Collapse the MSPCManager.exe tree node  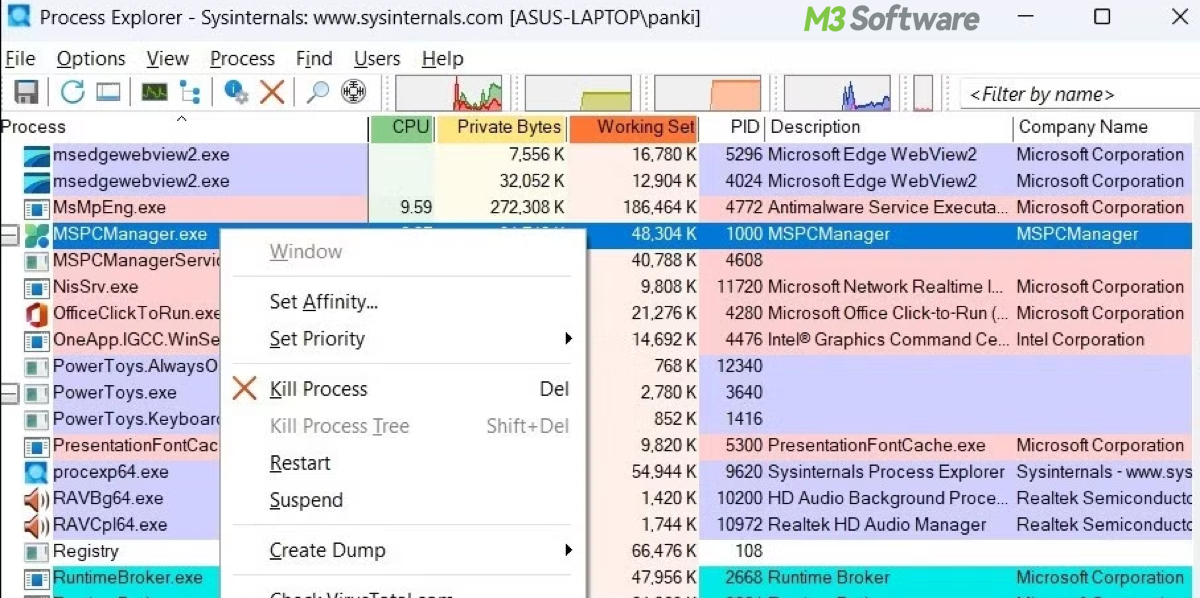point(9,235)
